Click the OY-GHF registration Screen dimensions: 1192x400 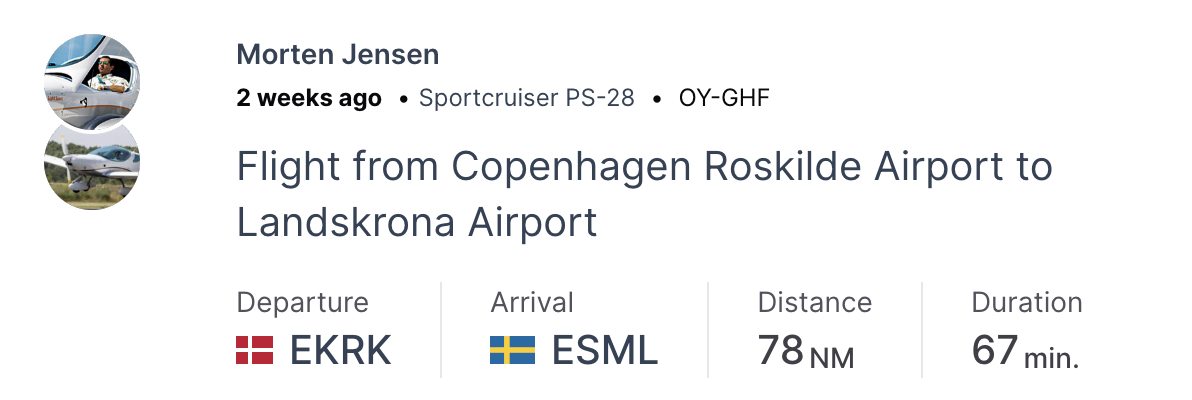[x=724, y=99]
